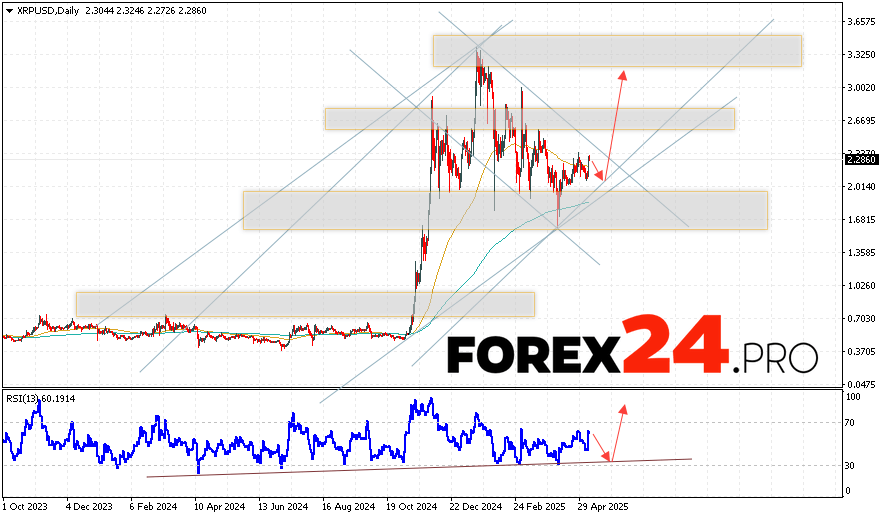Click the RSI level 30 axis label
883x518 pixels.
(x=850, y=466)
